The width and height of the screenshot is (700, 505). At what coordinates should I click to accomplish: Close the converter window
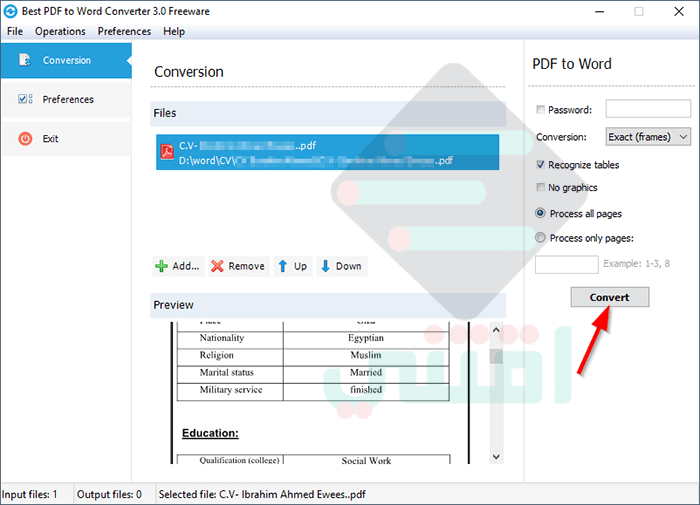tap(679, 12)
